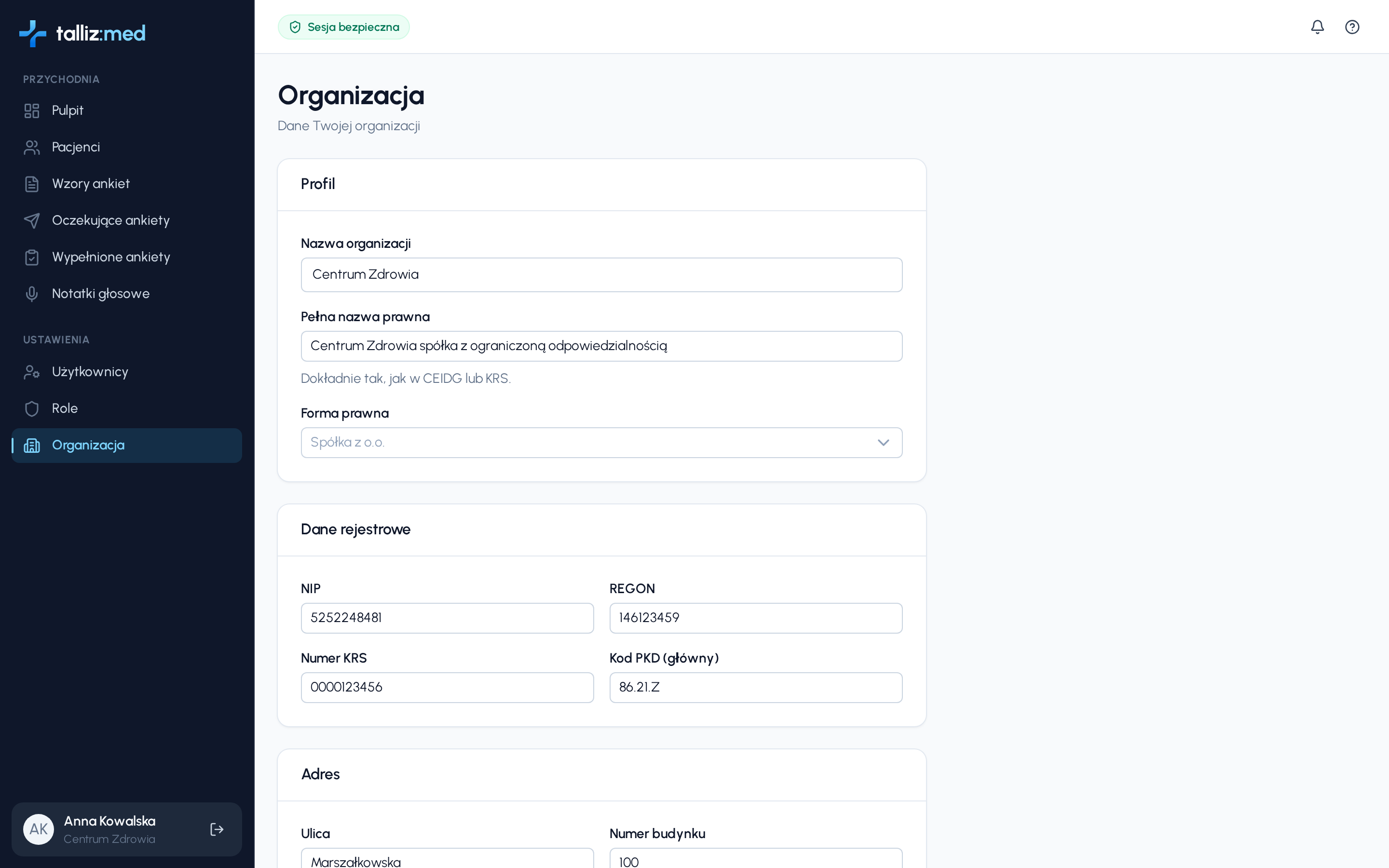Open Role settings page
Viewport: 1389px width, 868px height.
(x=127, y=409)
